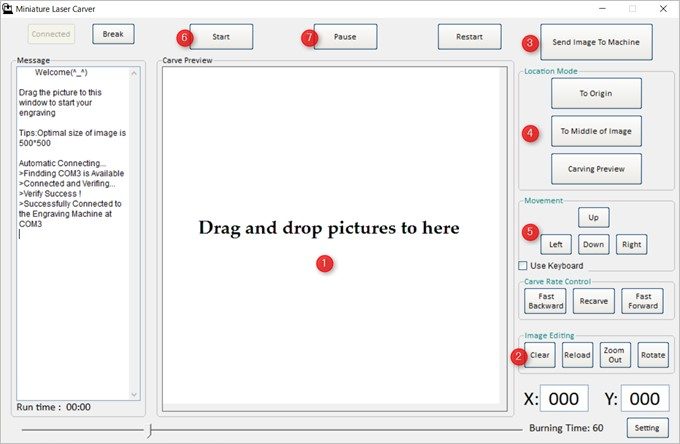Open Carving Preview location mode

(x=595, y=169)
